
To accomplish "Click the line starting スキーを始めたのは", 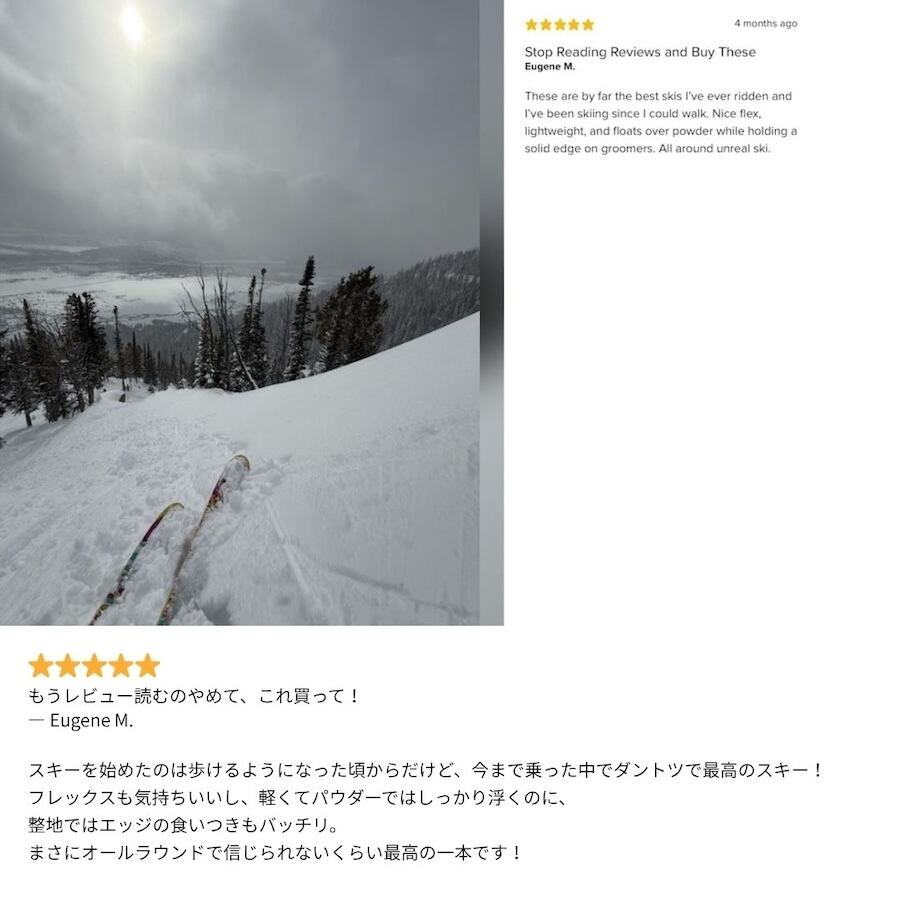I will (x=426, y=770).
